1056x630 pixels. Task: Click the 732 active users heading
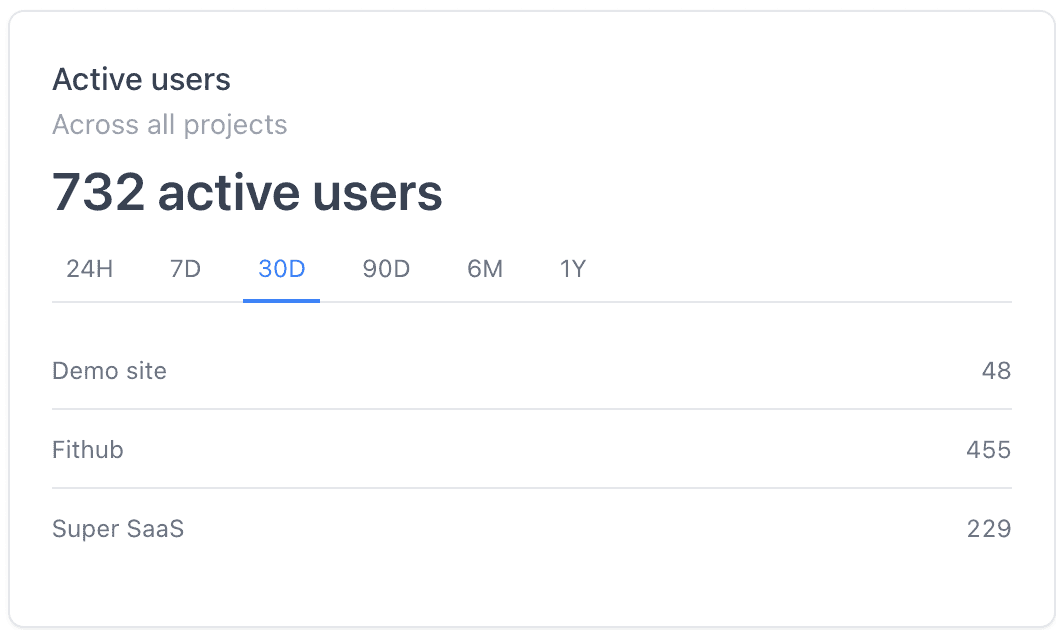coord(247,192)
